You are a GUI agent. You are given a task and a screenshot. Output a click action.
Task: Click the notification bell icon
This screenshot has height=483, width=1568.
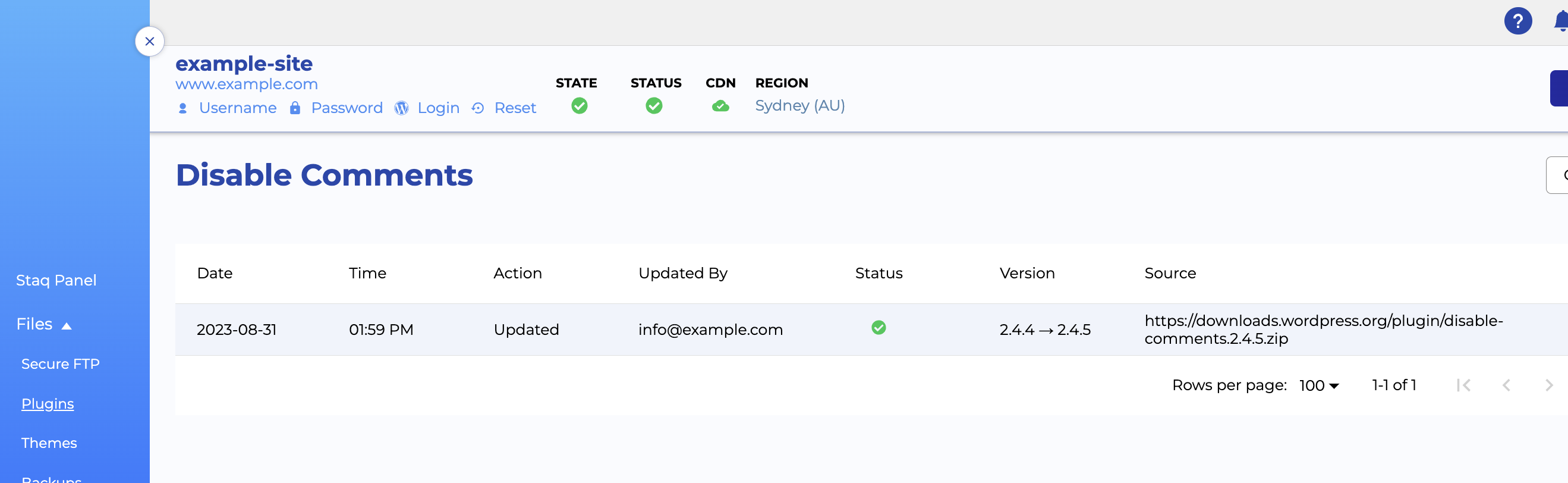pyautogui.click(x=1561, y=22)
